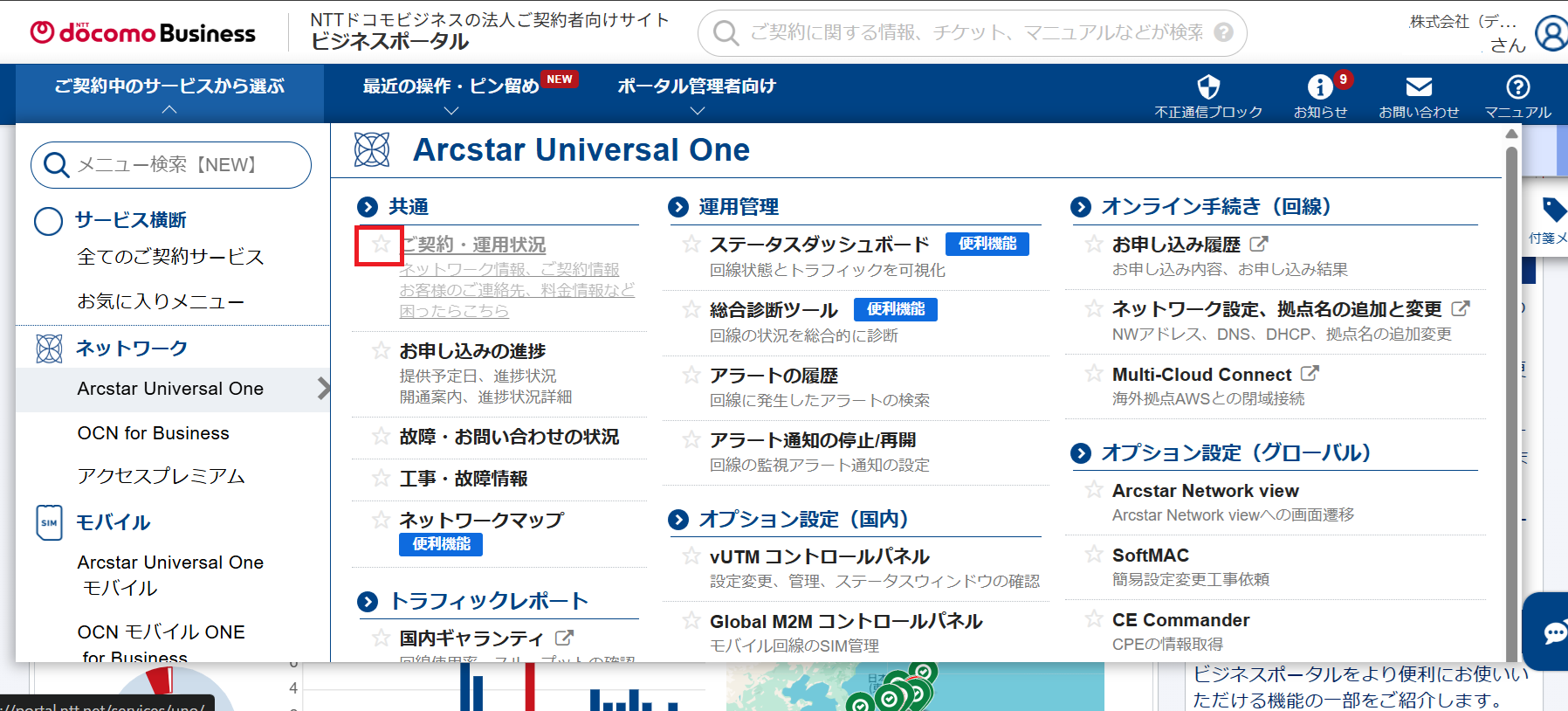
Task: Click the 付箋メモ tag icon
Action: 1552,210
